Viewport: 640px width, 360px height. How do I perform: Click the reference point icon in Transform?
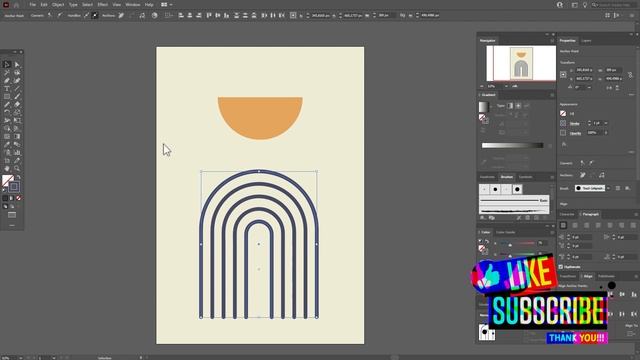(x=563, y=75)
